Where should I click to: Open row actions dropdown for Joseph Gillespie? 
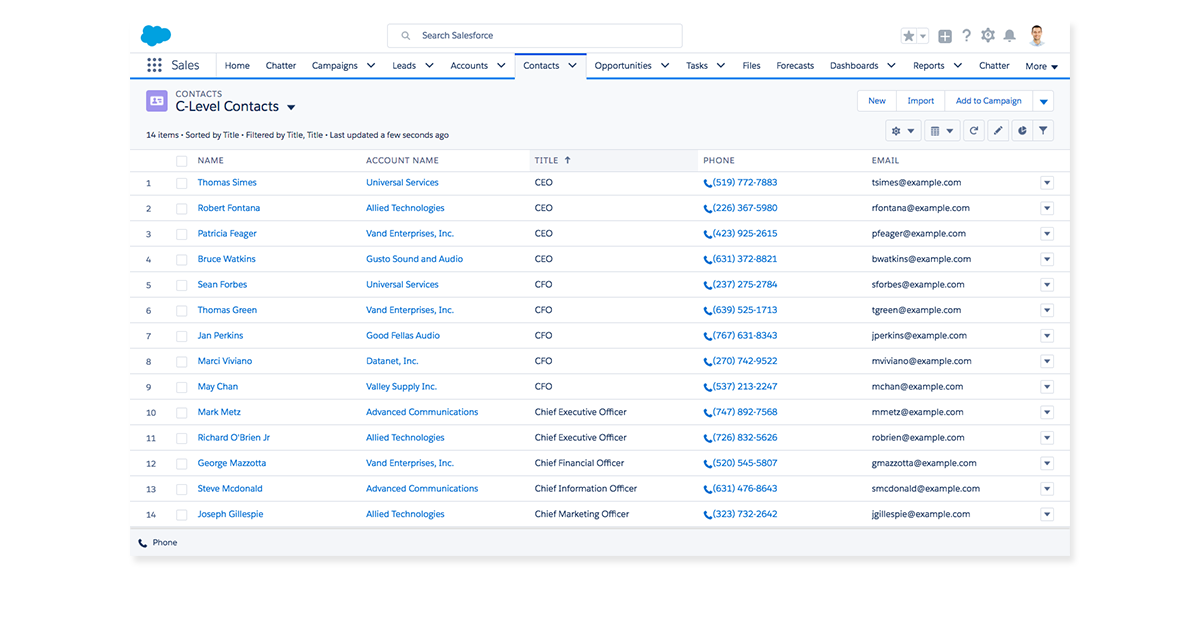coord(1047,514)
